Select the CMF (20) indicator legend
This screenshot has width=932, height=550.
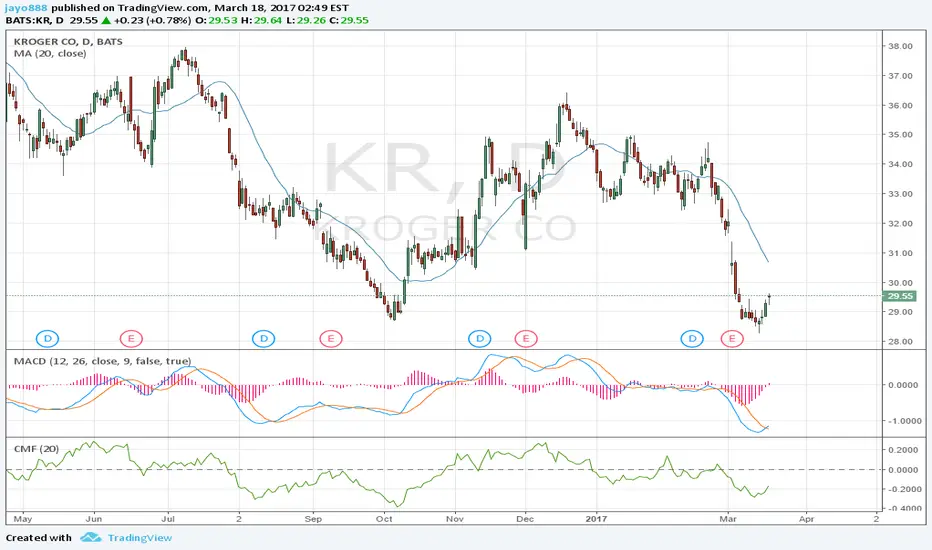[x=36, y=449]
